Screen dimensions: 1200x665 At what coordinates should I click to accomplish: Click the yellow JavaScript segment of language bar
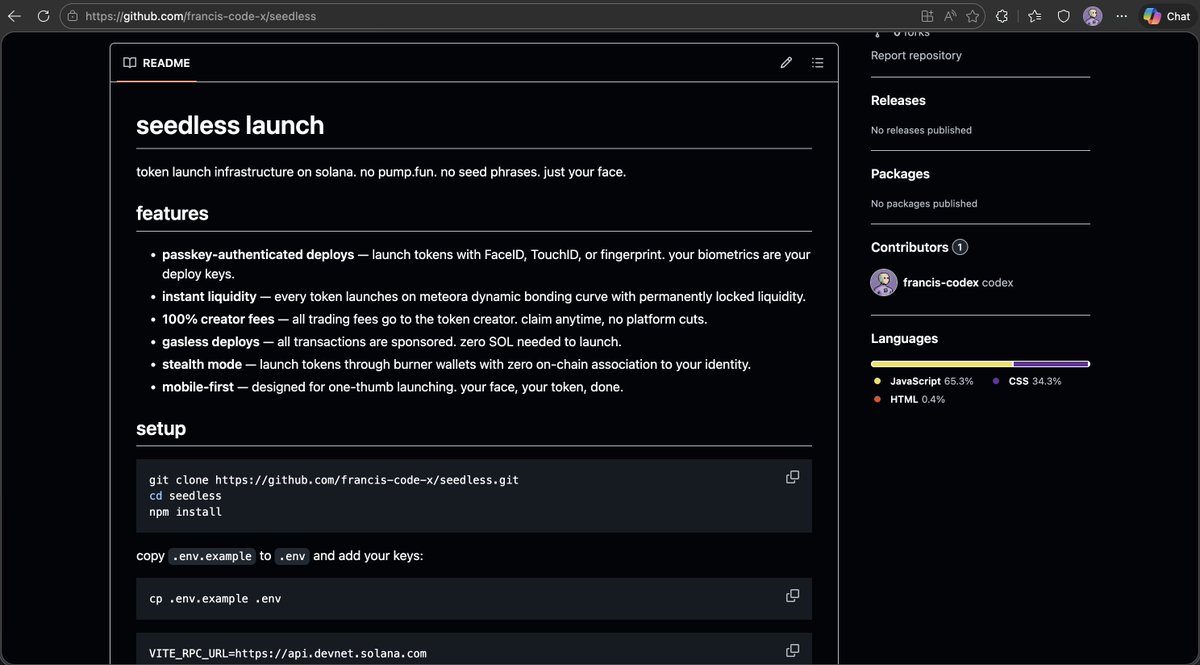pos(942,364)
